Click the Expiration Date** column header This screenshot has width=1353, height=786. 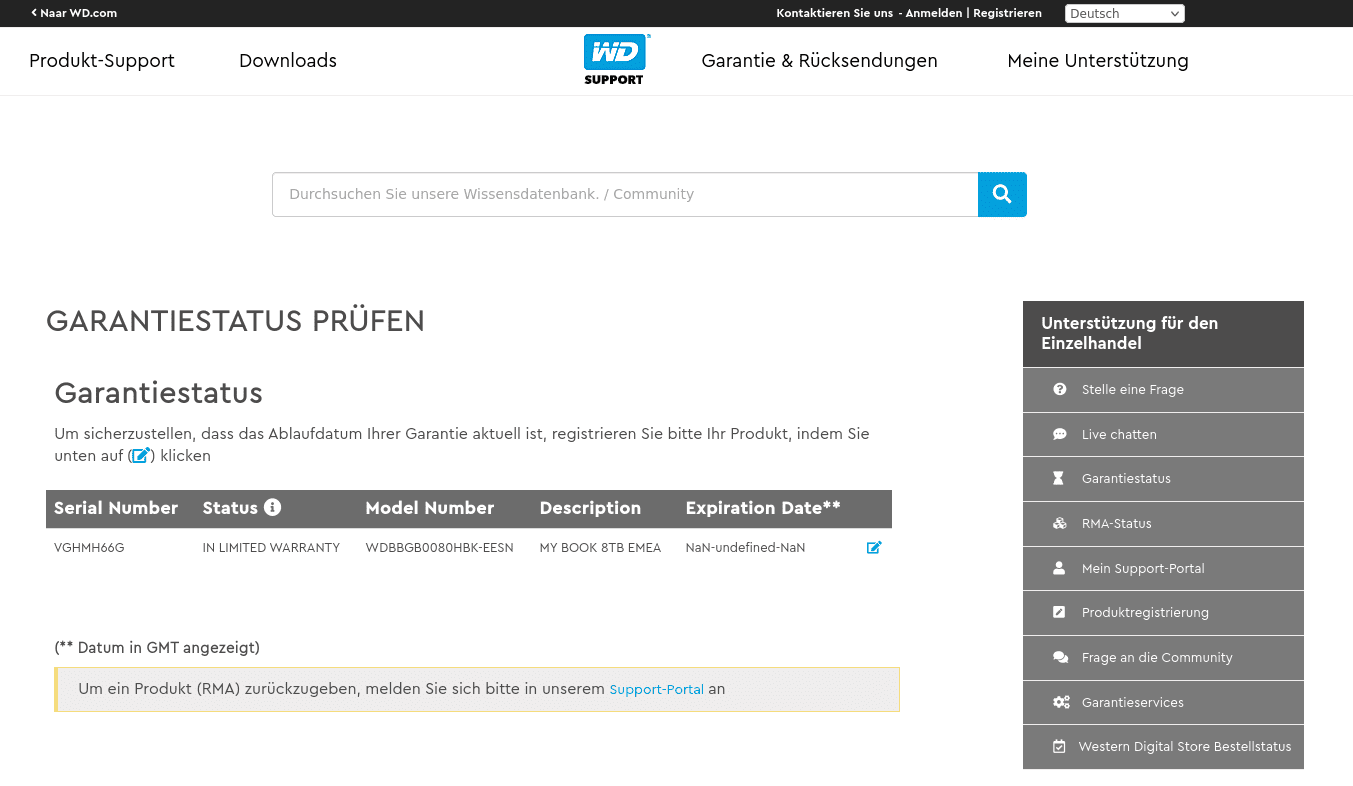[x=763, y=508]
